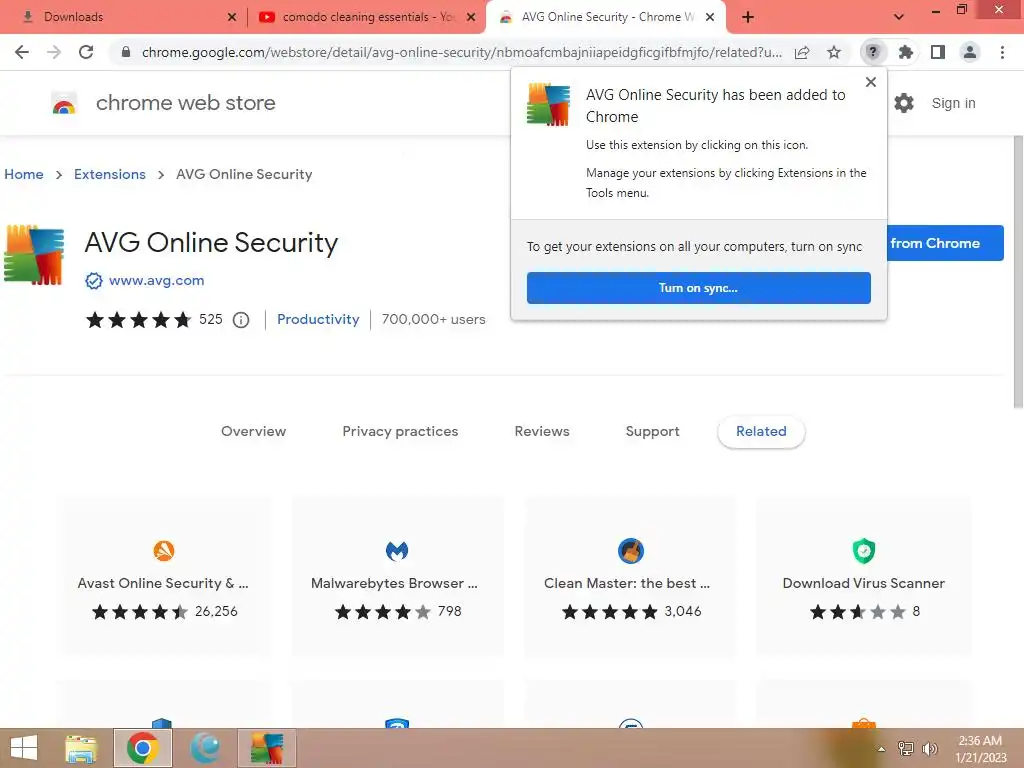
Task: Bookmark this tab with star icon
Action: [834, 52]
